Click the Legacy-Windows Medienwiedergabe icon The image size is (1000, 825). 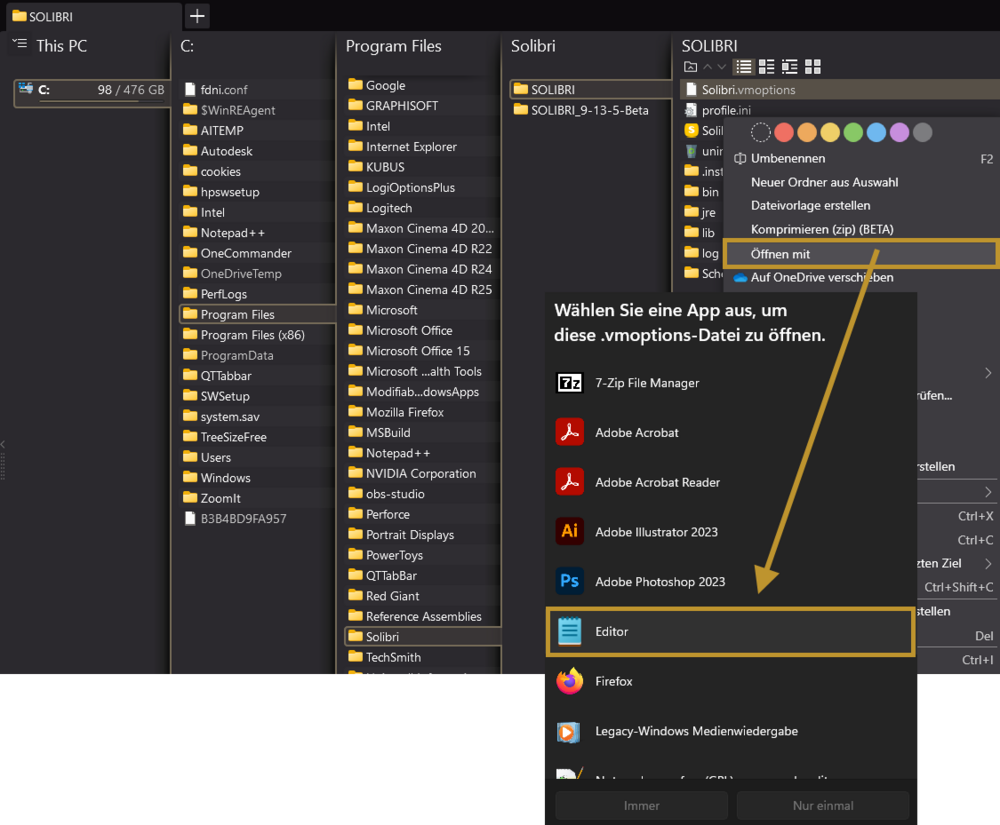pos(568,731)
